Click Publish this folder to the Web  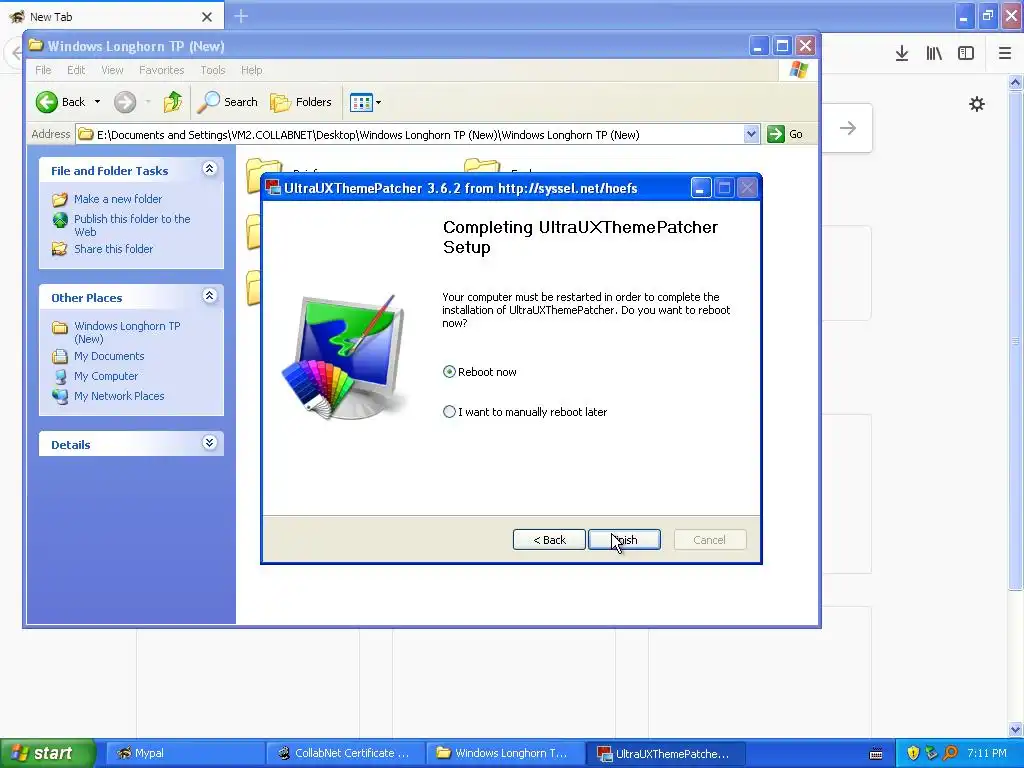tap(132, 225)
